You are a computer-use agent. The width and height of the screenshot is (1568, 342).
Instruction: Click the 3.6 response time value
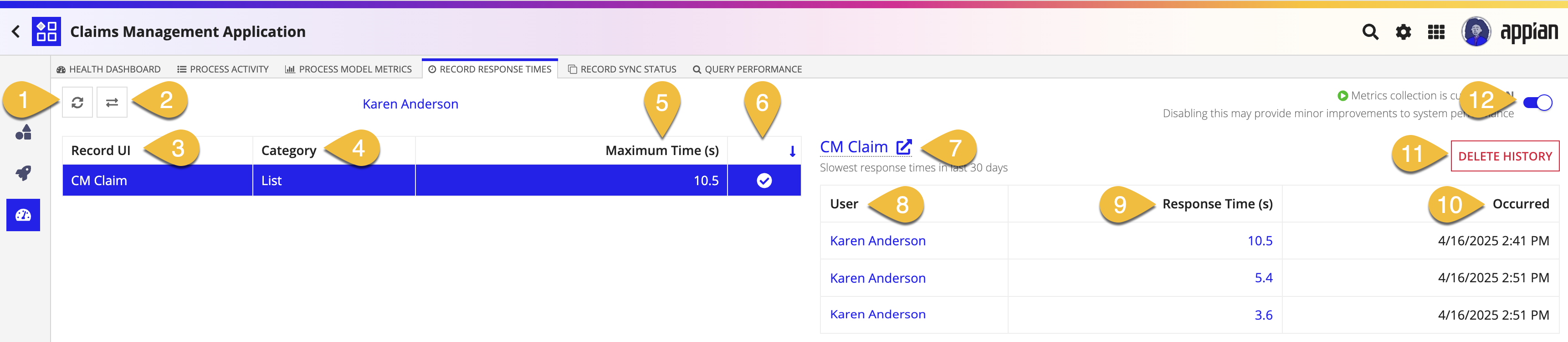tap(1263, 315)
